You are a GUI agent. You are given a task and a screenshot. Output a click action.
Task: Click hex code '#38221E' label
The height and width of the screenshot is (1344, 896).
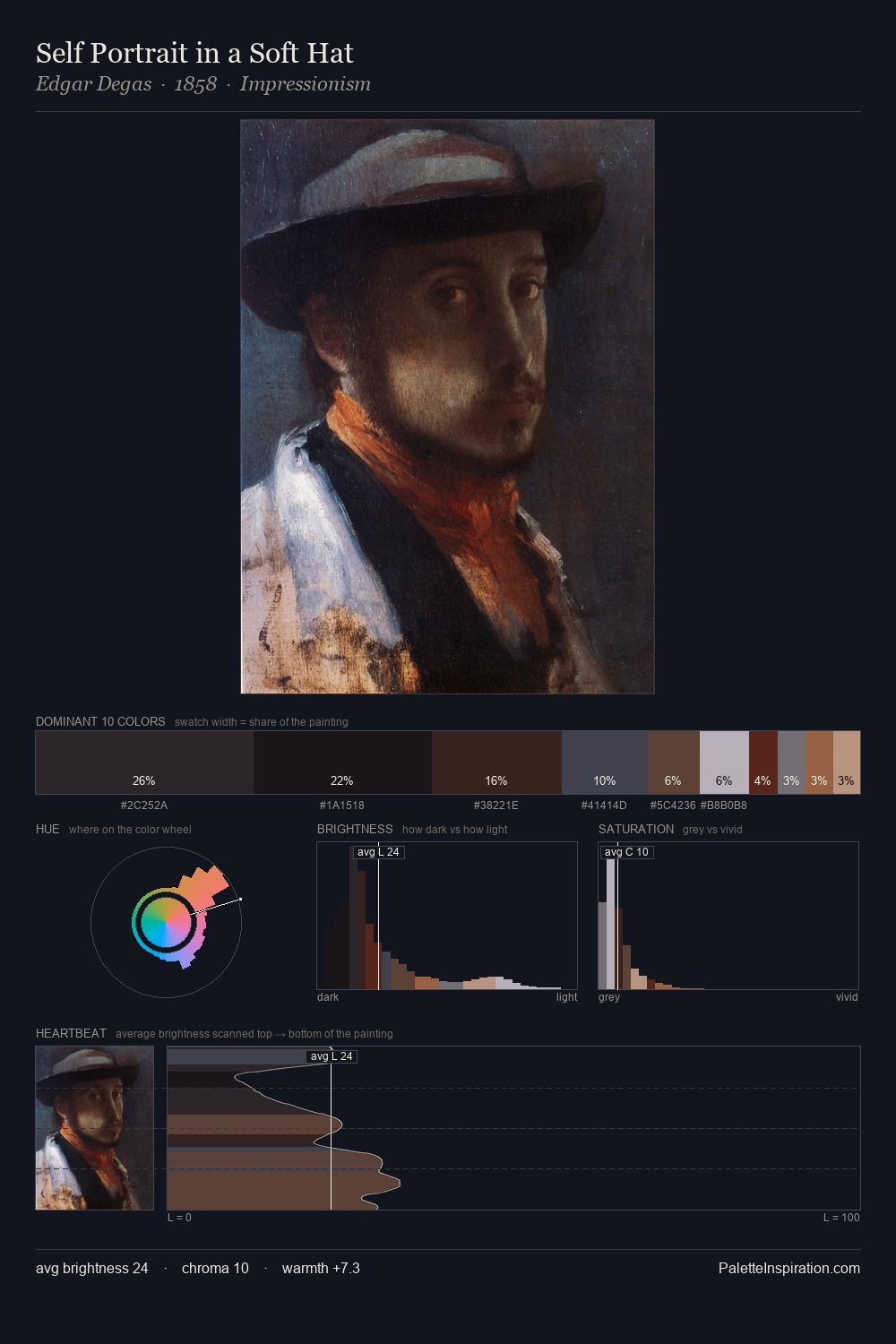pos(496,806)
